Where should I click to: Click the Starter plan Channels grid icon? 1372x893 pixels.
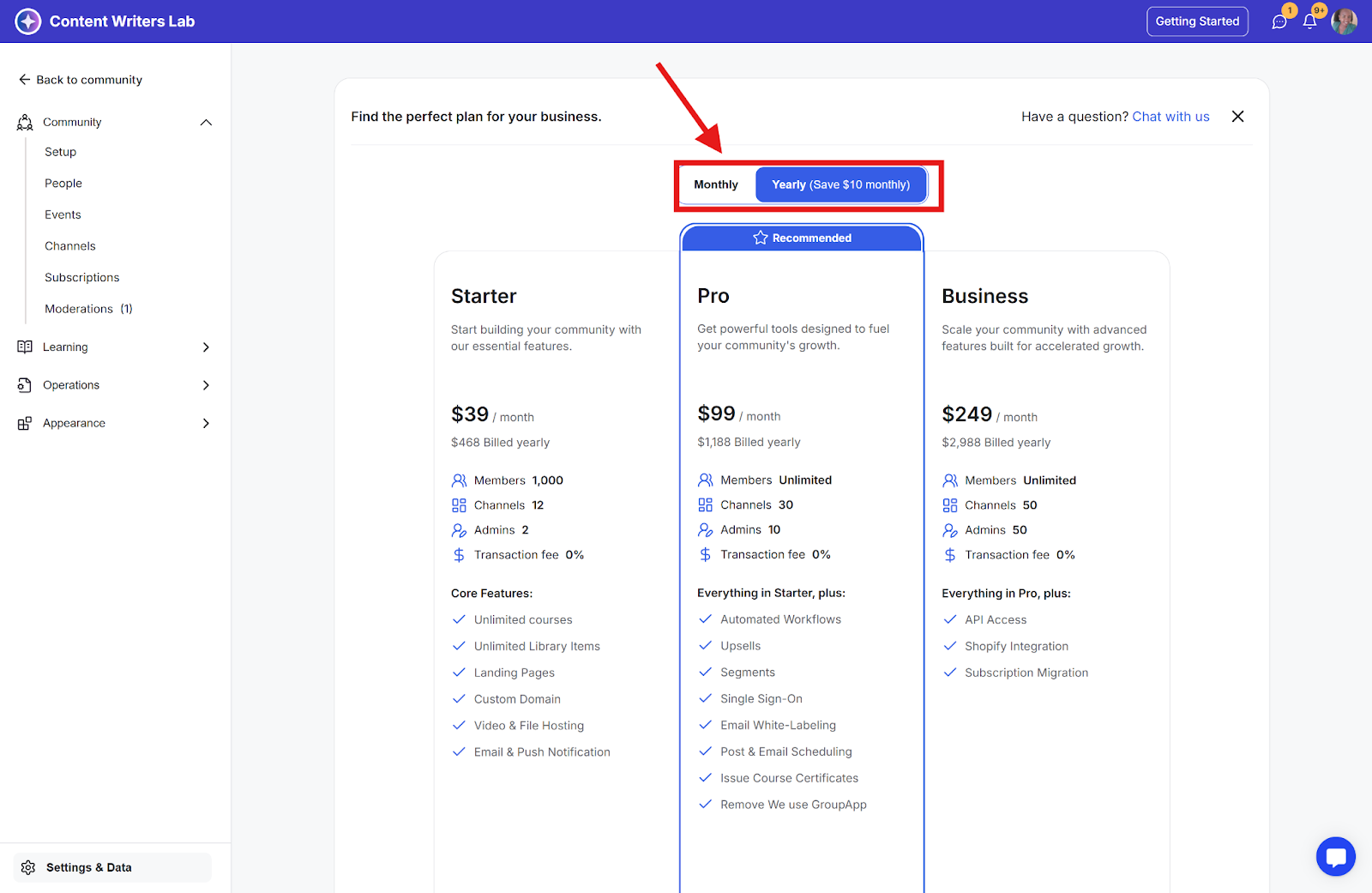pos(460,505)
